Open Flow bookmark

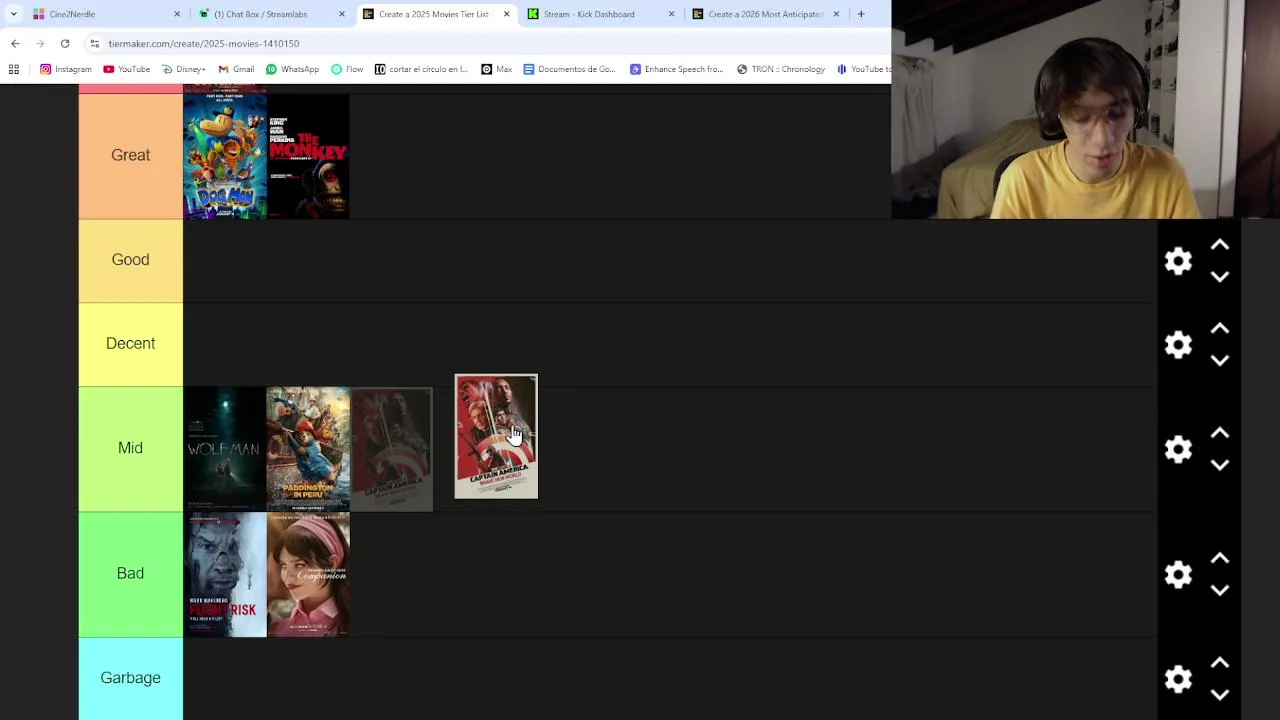(x=347, y=69)
